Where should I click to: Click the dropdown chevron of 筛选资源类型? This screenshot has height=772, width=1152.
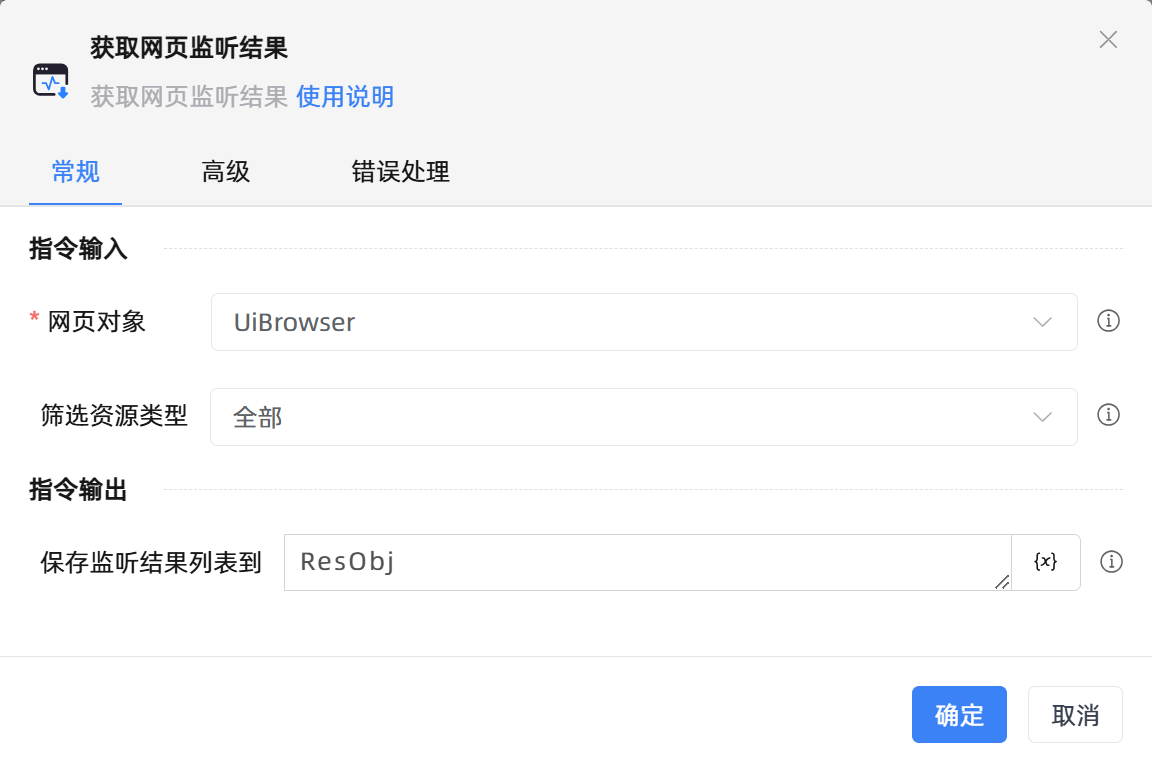click(1042, 416)
